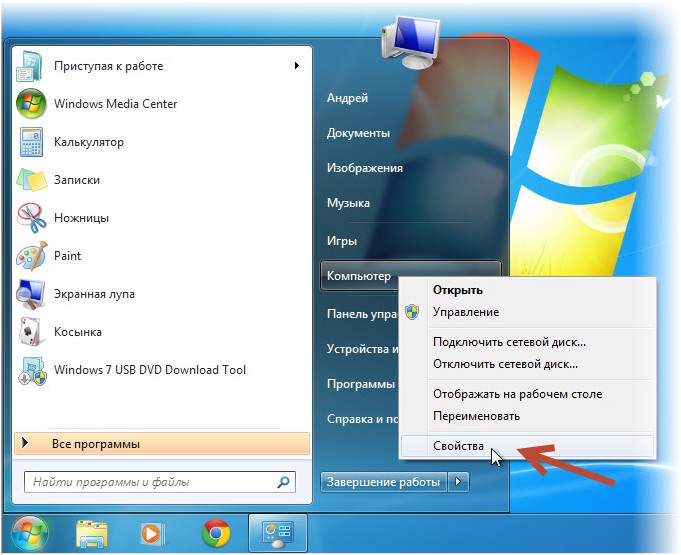Choose Свойства in the context menu
The width and height of the screenshot is (681, 555).
point(526,446)
